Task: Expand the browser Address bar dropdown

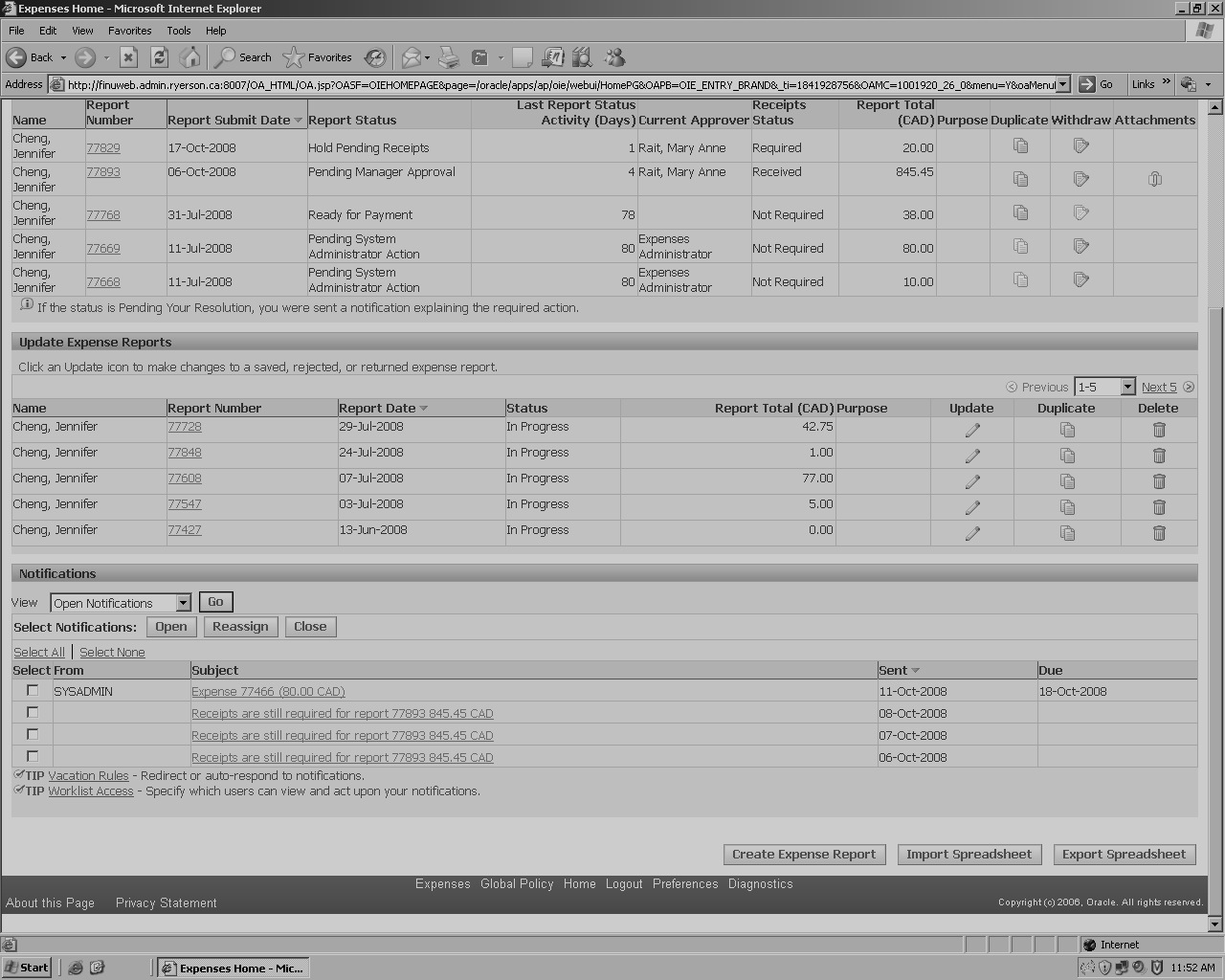Action: click(x=1061, y=84)
